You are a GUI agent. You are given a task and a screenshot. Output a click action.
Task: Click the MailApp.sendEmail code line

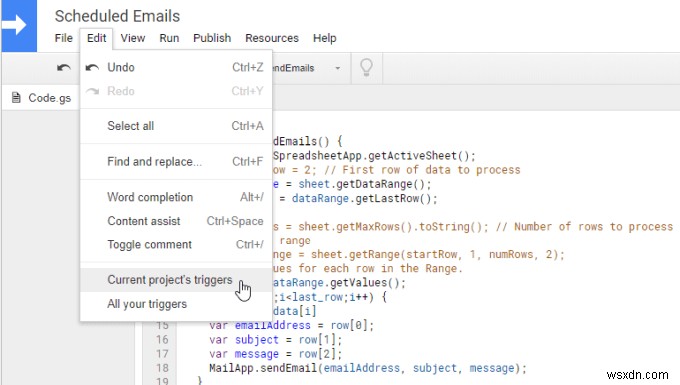click(x=368, y=368)
